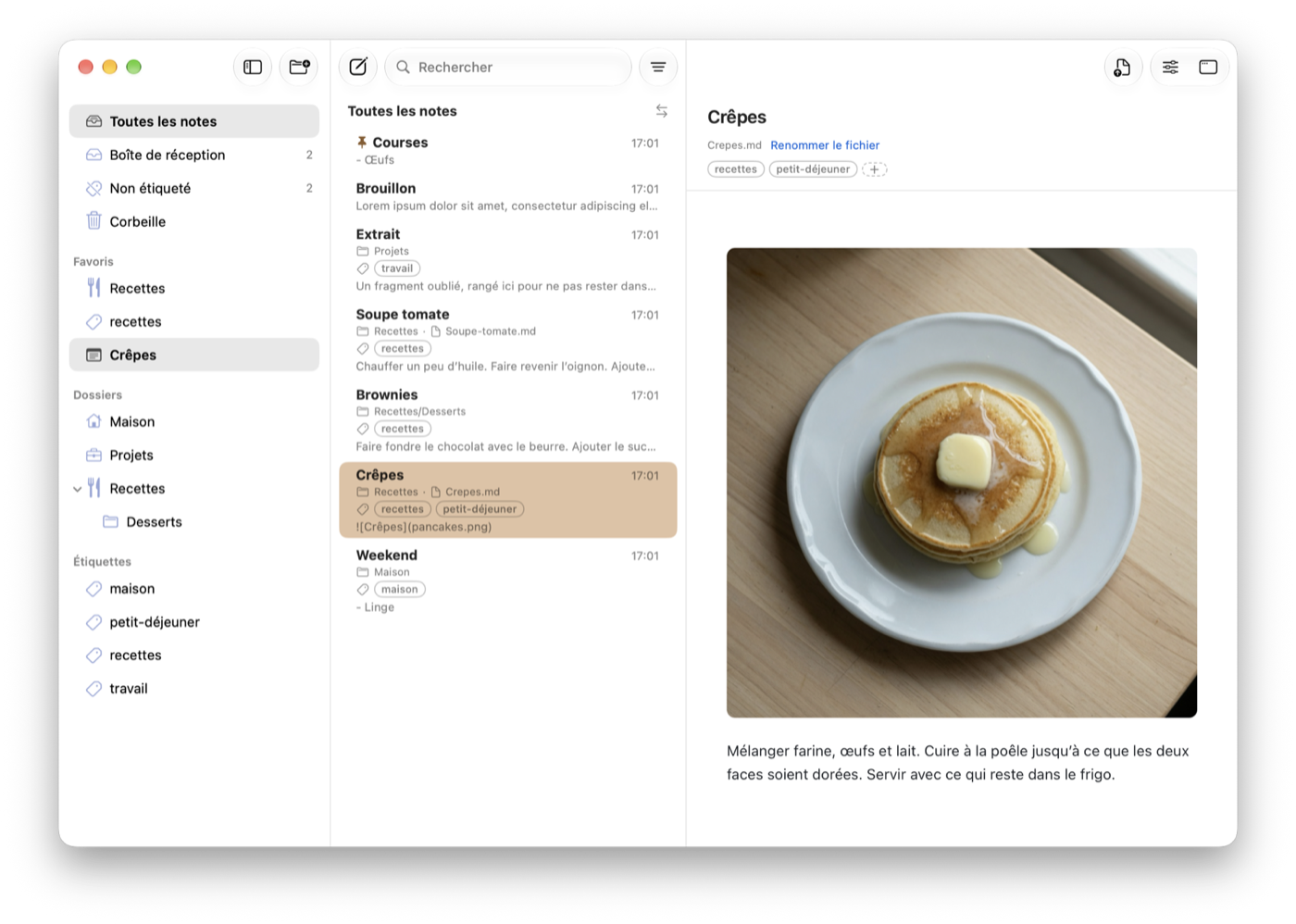Click Renommer le fichier link
This screenshot has width=1296, height=924.
point(825,145)
